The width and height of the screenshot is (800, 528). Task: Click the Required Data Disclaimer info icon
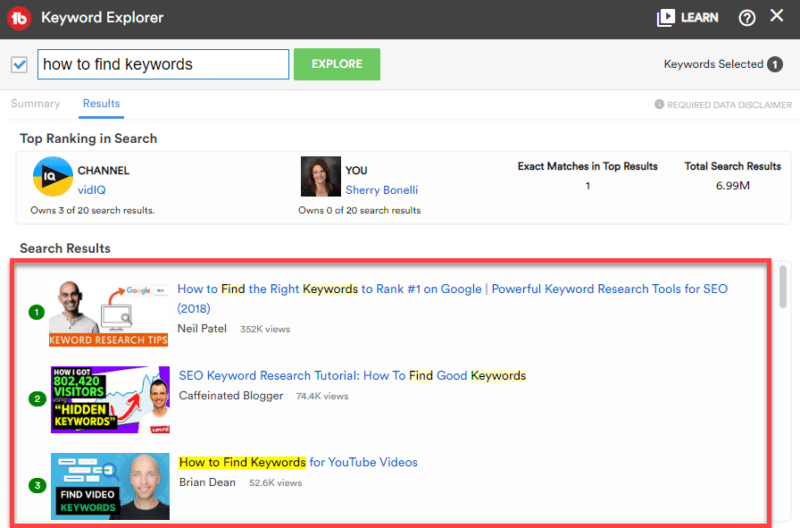[659, 105]
